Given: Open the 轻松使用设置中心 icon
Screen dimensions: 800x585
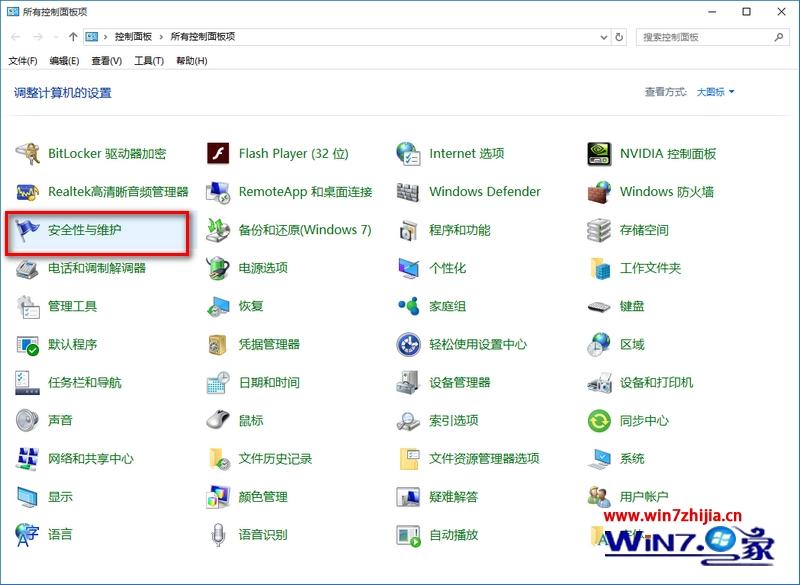Looking at the screenshot, I should 409,345.
